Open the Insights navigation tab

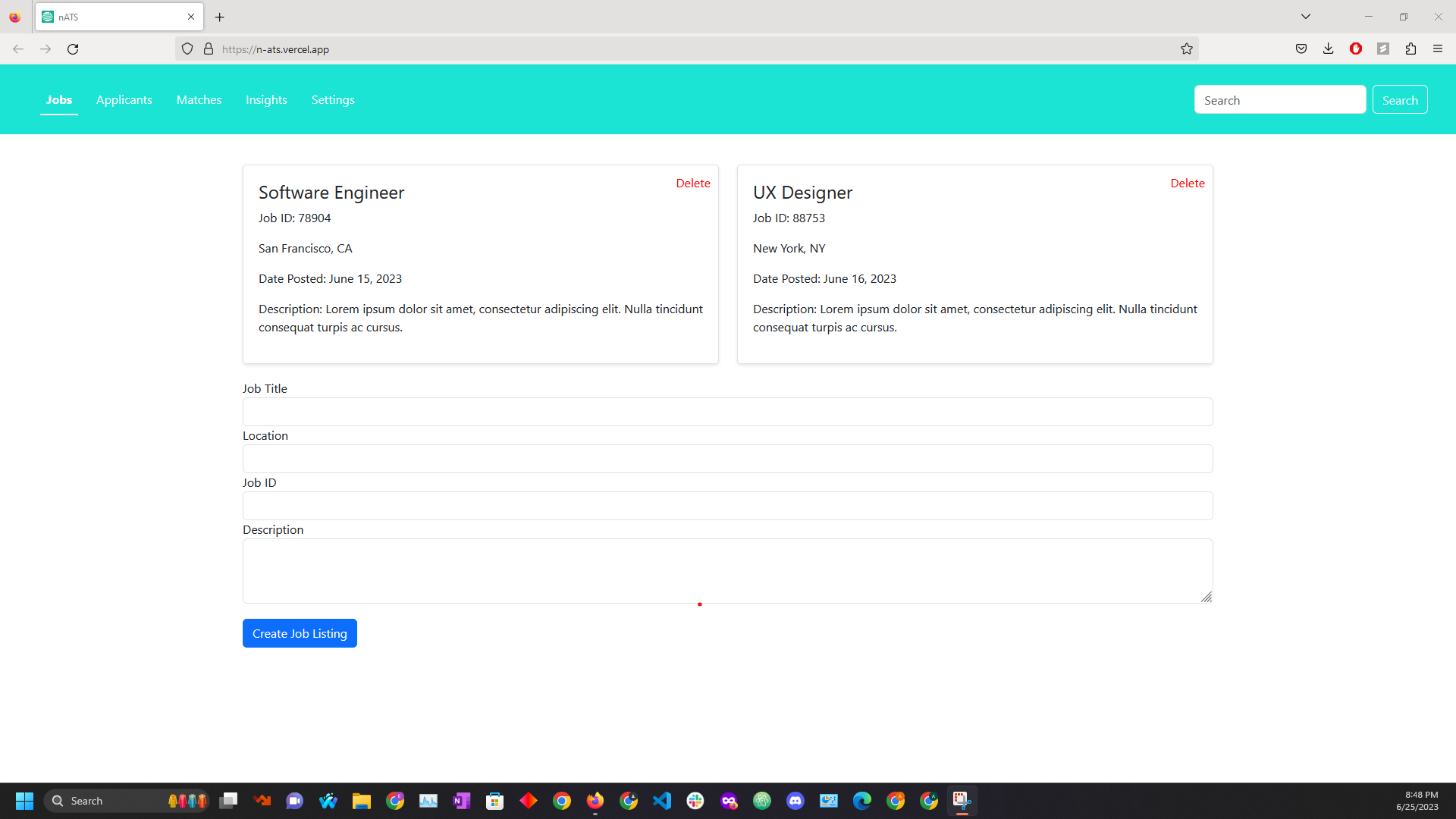(266, 100)
